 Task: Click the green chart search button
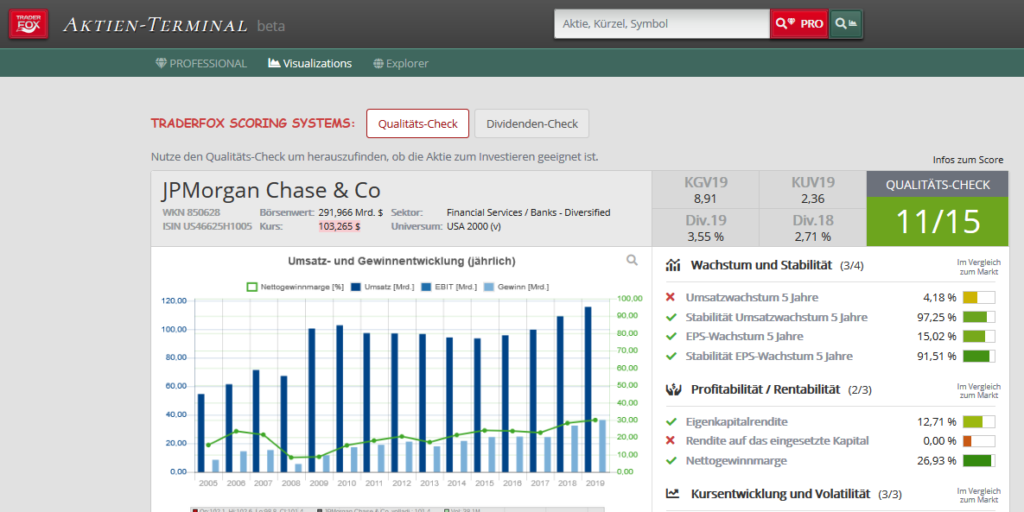click(x=846, y=24)
